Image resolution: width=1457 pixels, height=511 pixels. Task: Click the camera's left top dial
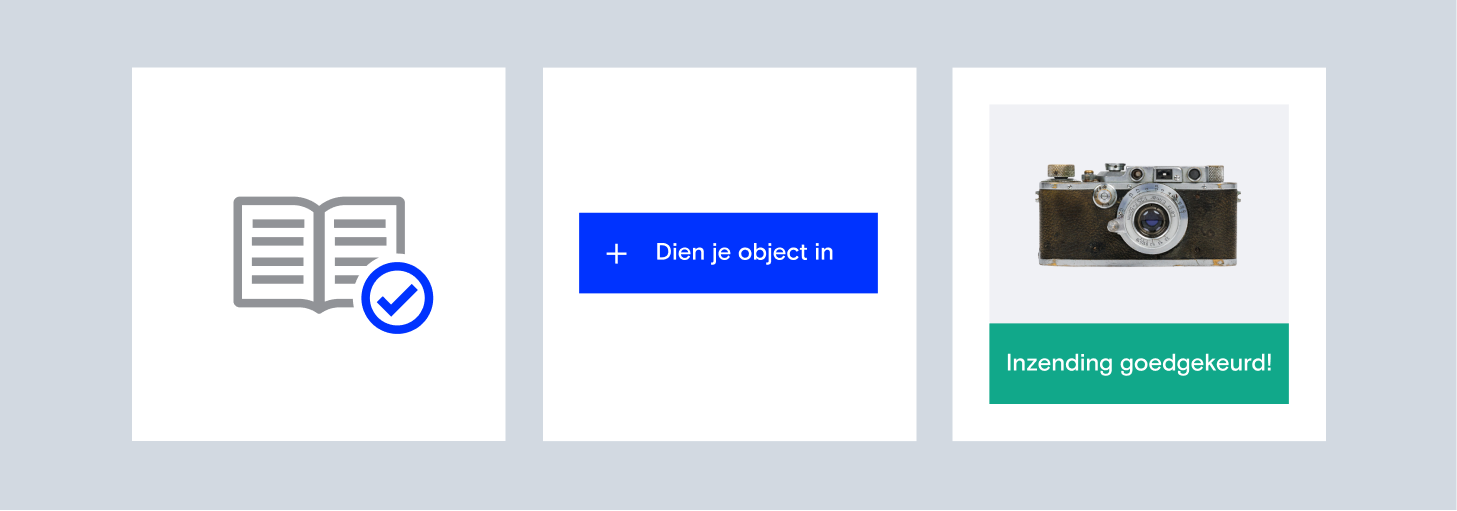pyautogui.click(x=1060, y=173)
